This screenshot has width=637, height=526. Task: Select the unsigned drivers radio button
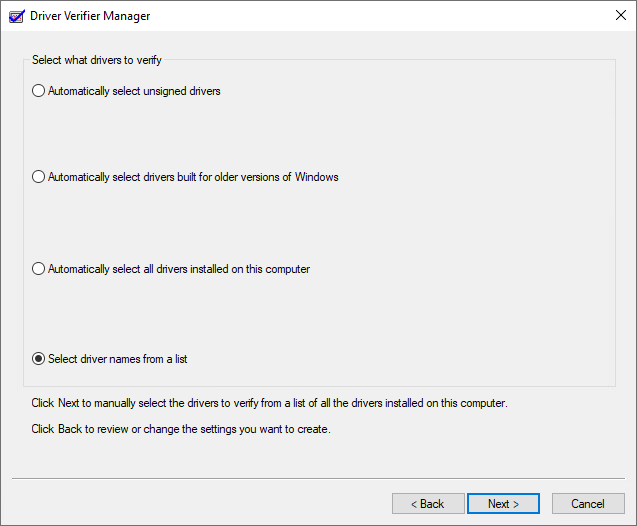pyautogui.click(x=39, y=91)
